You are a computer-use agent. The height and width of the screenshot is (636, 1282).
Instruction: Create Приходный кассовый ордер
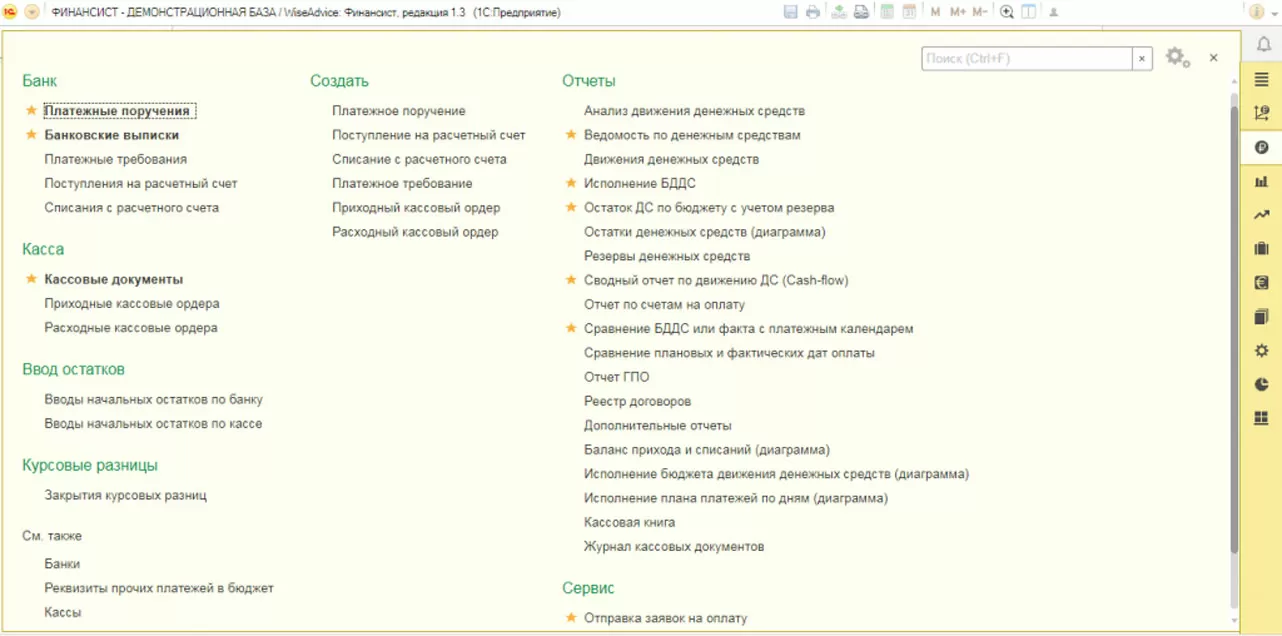click(x=416, y=208)
